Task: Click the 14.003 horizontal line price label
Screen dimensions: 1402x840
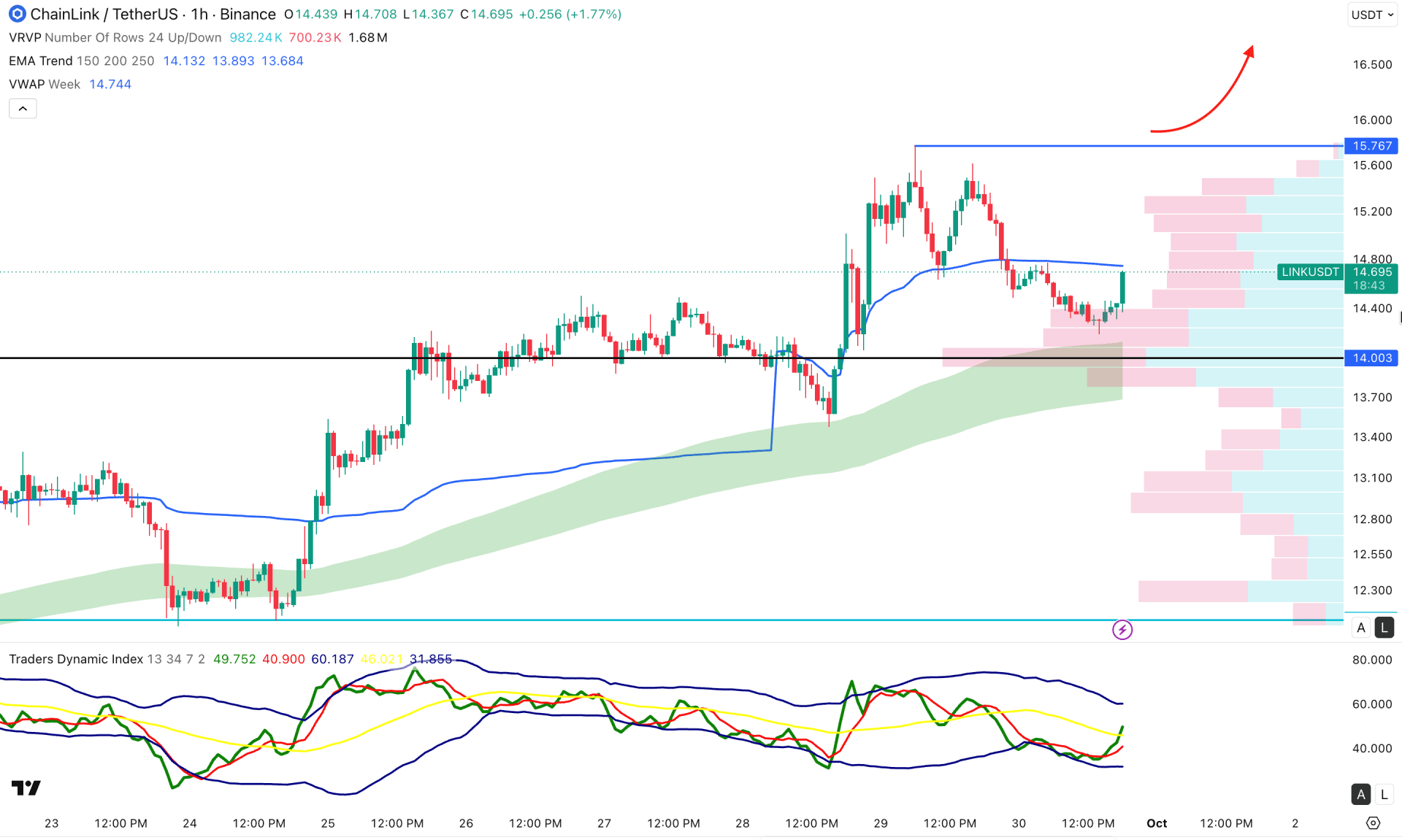Action: coord(1371,358)
